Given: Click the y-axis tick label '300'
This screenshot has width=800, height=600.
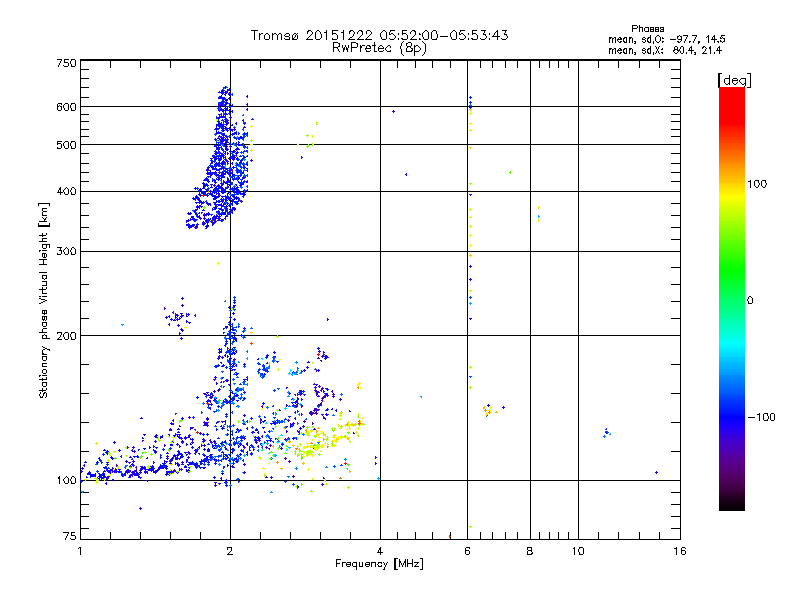Looking at the screenshot, I should (66, 252).
